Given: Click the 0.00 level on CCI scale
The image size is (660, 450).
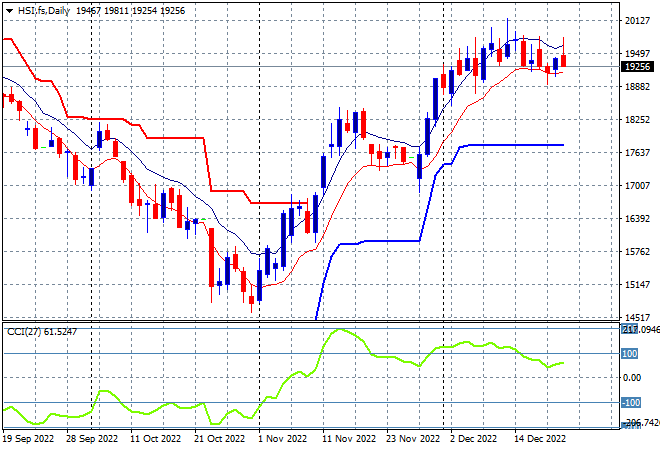Looking at the screenshot, I should click(632, 378).
